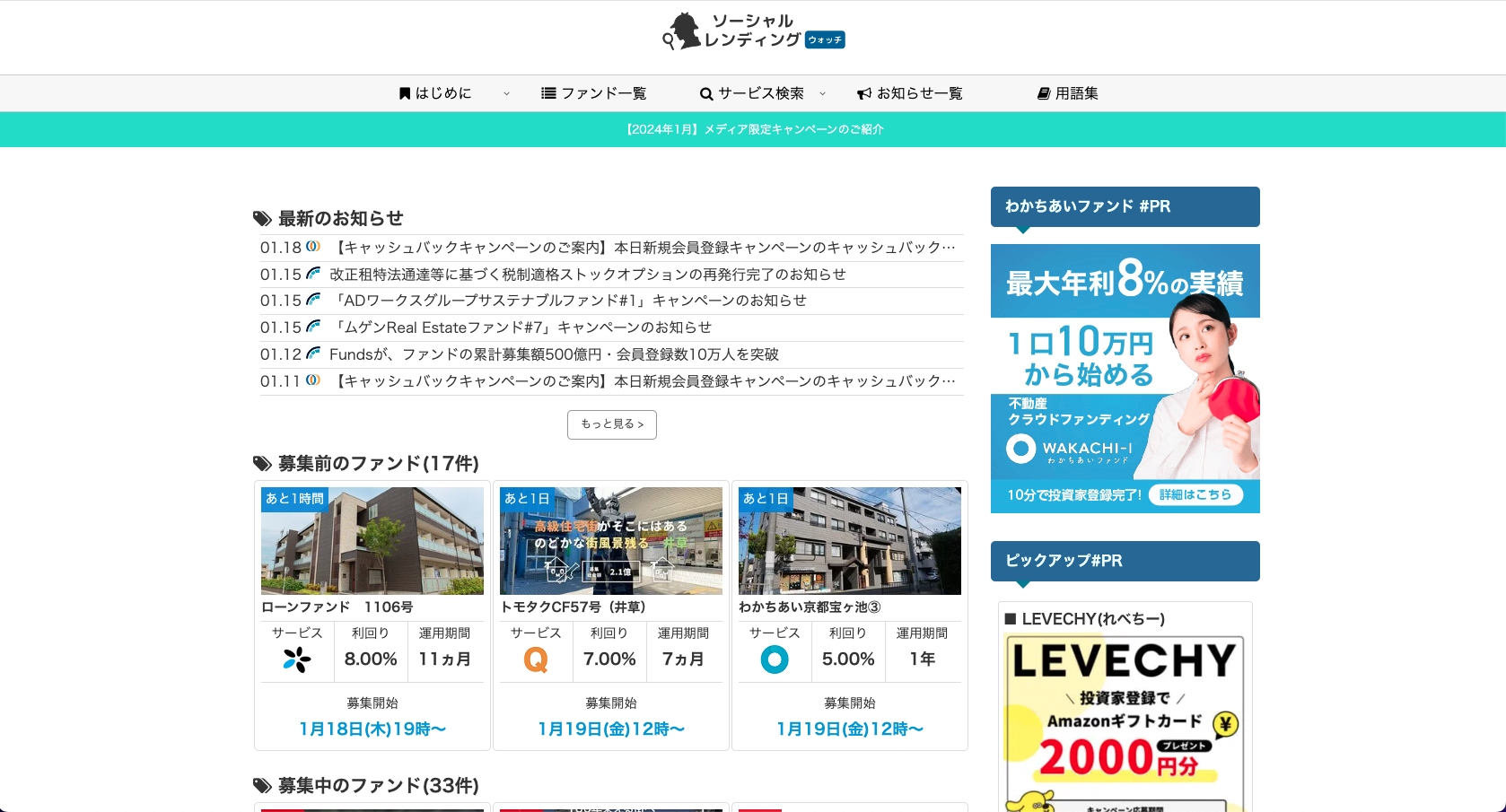1506x812 pixels.
Task: Click the LEVECHY Amazonギフトカード banner
Action: click(1125, 723)
